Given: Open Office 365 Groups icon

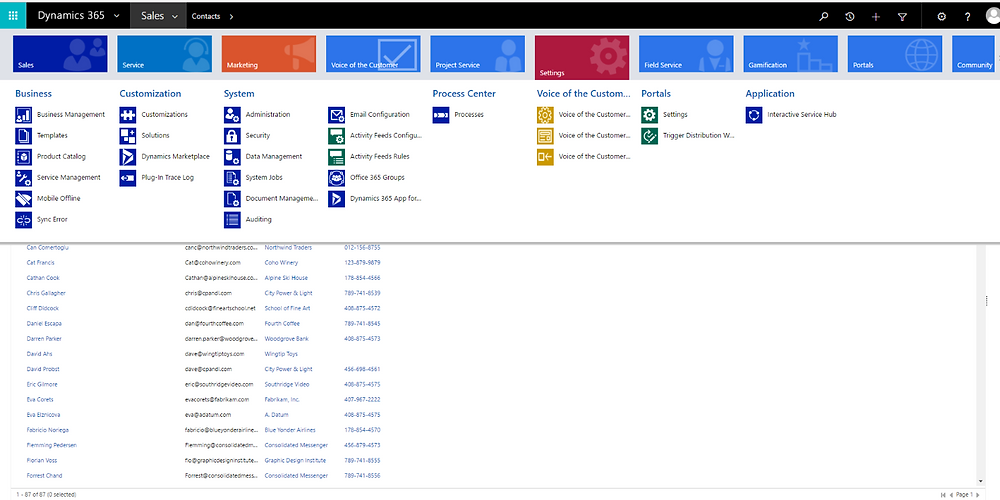Looking at the screenshot, I should click(x=337, y=178).
